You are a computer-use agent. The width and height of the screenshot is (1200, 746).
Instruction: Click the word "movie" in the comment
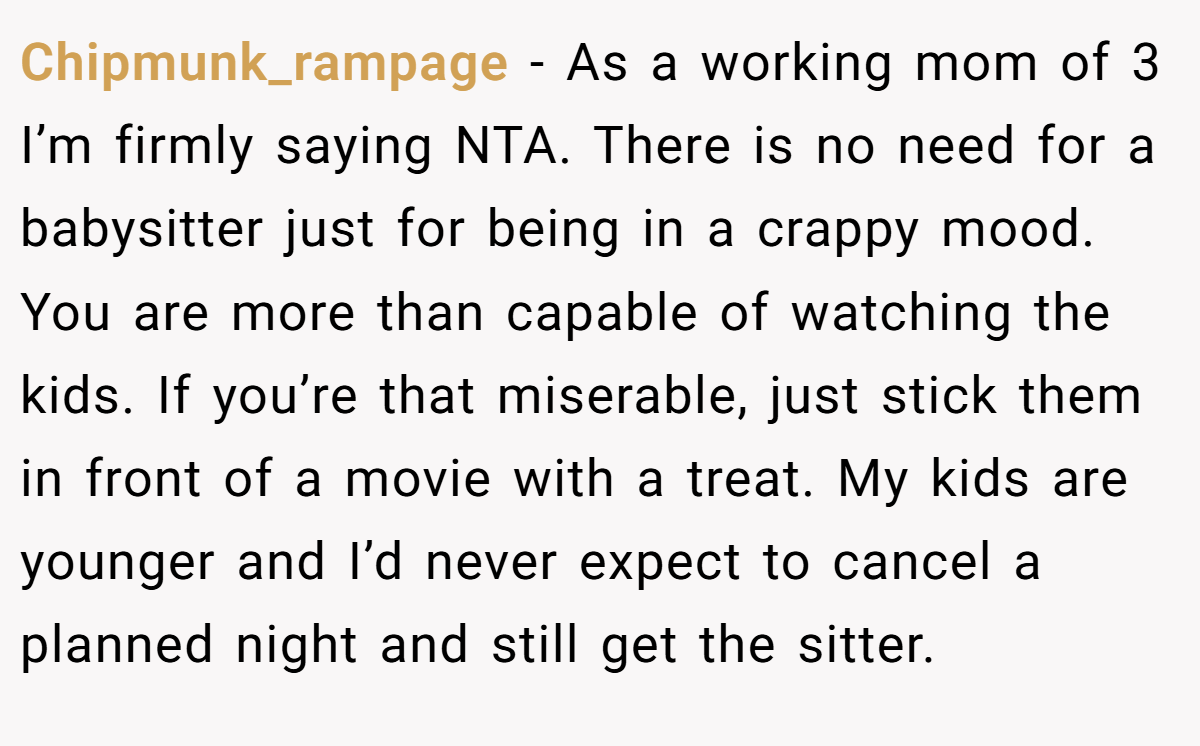pos(418,480)
